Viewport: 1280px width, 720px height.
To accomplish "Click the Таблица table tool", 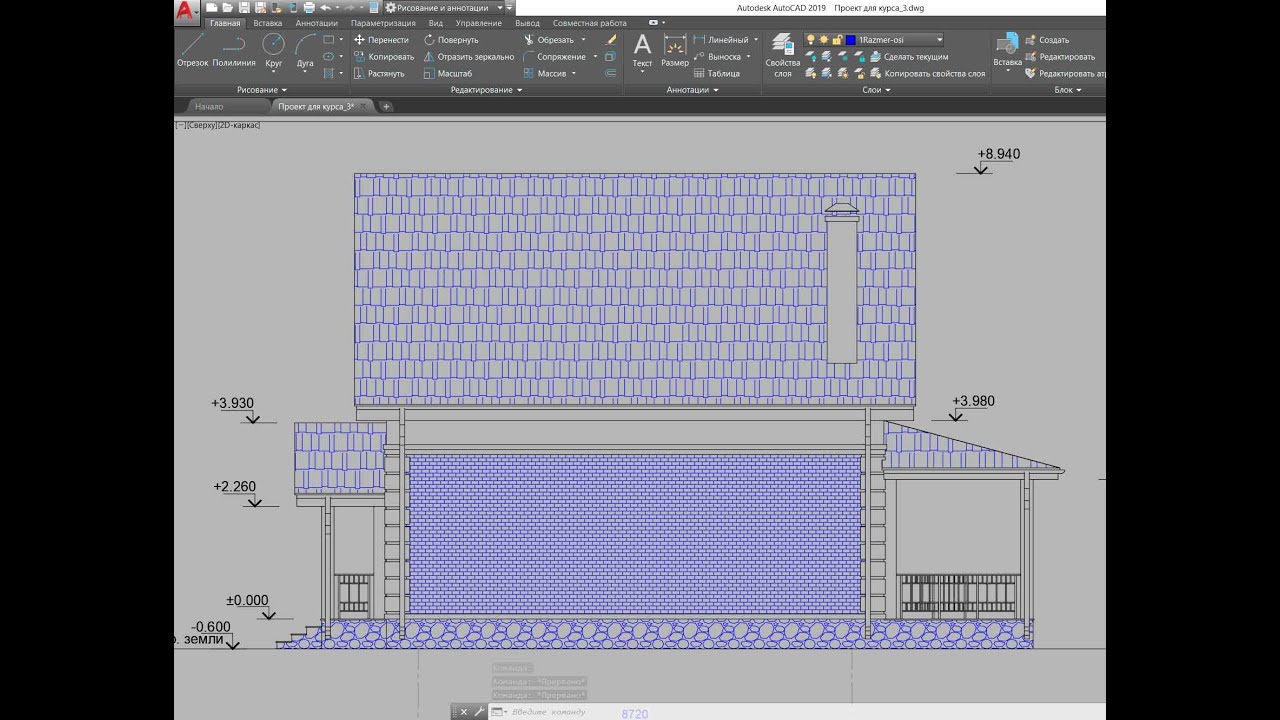I will click(x=716, y=74).
